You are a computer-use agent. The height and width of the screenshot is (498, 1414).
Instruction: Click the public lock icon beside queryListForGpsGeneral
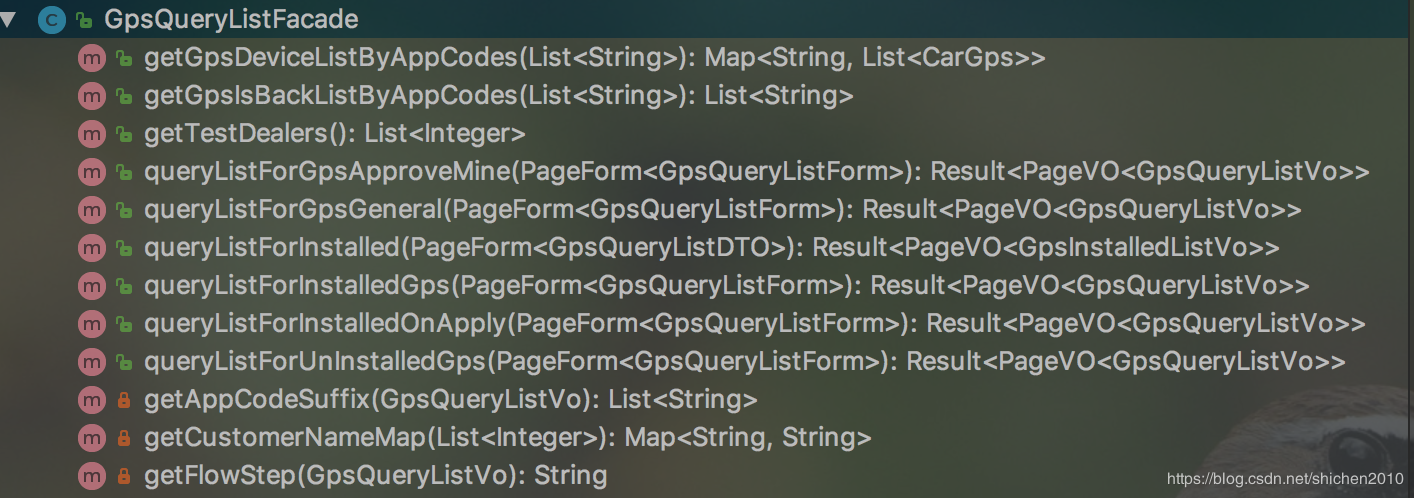coord(124,211)
